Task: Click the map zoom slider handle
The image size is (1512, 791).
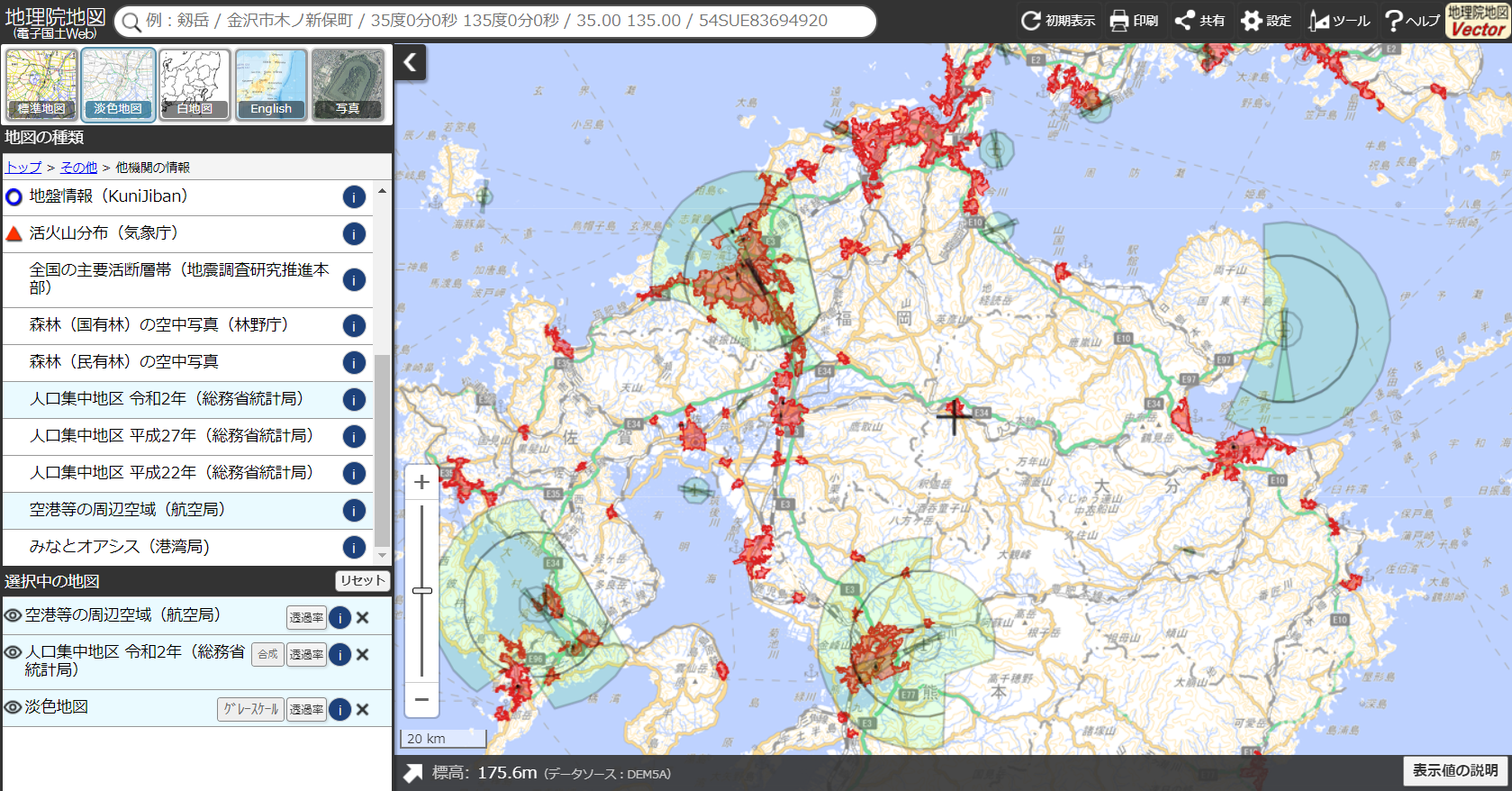Action: [x=421, y=591]
